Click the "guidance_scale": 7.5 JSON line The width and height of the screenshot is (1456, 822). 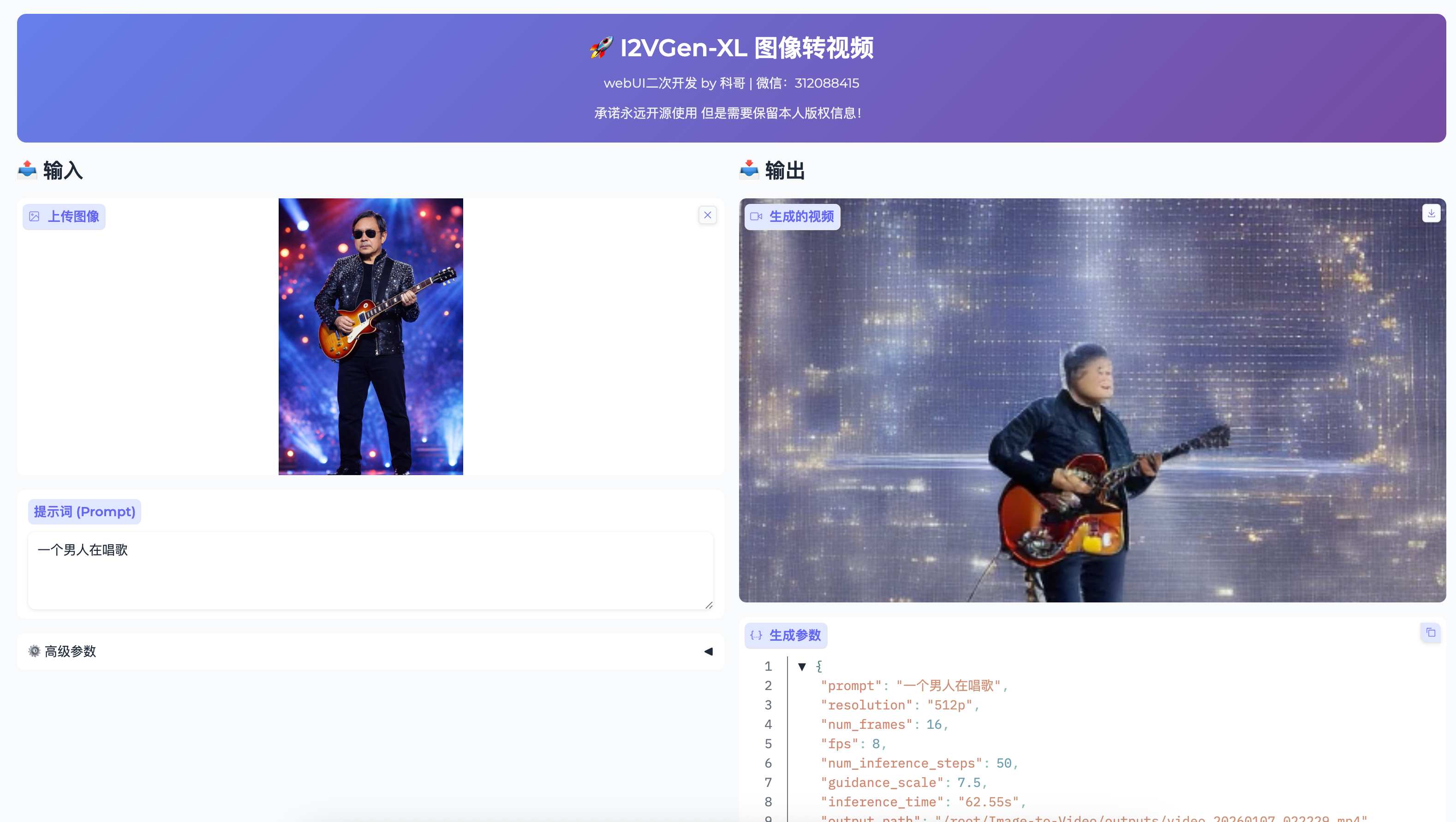coord(904,783)
